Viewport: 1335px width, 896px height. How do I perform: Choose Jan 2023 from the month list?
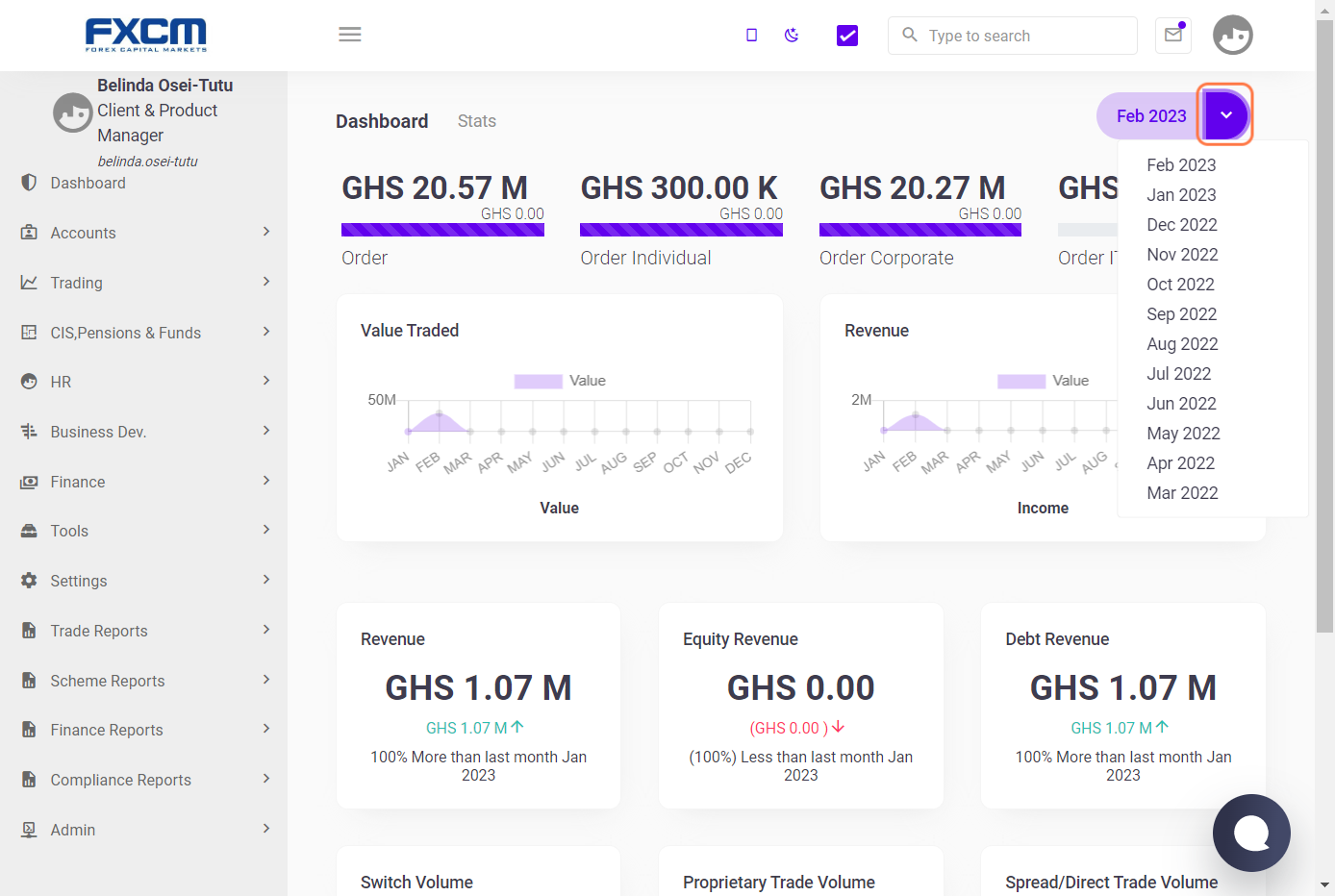click(x=1181, y=195)
